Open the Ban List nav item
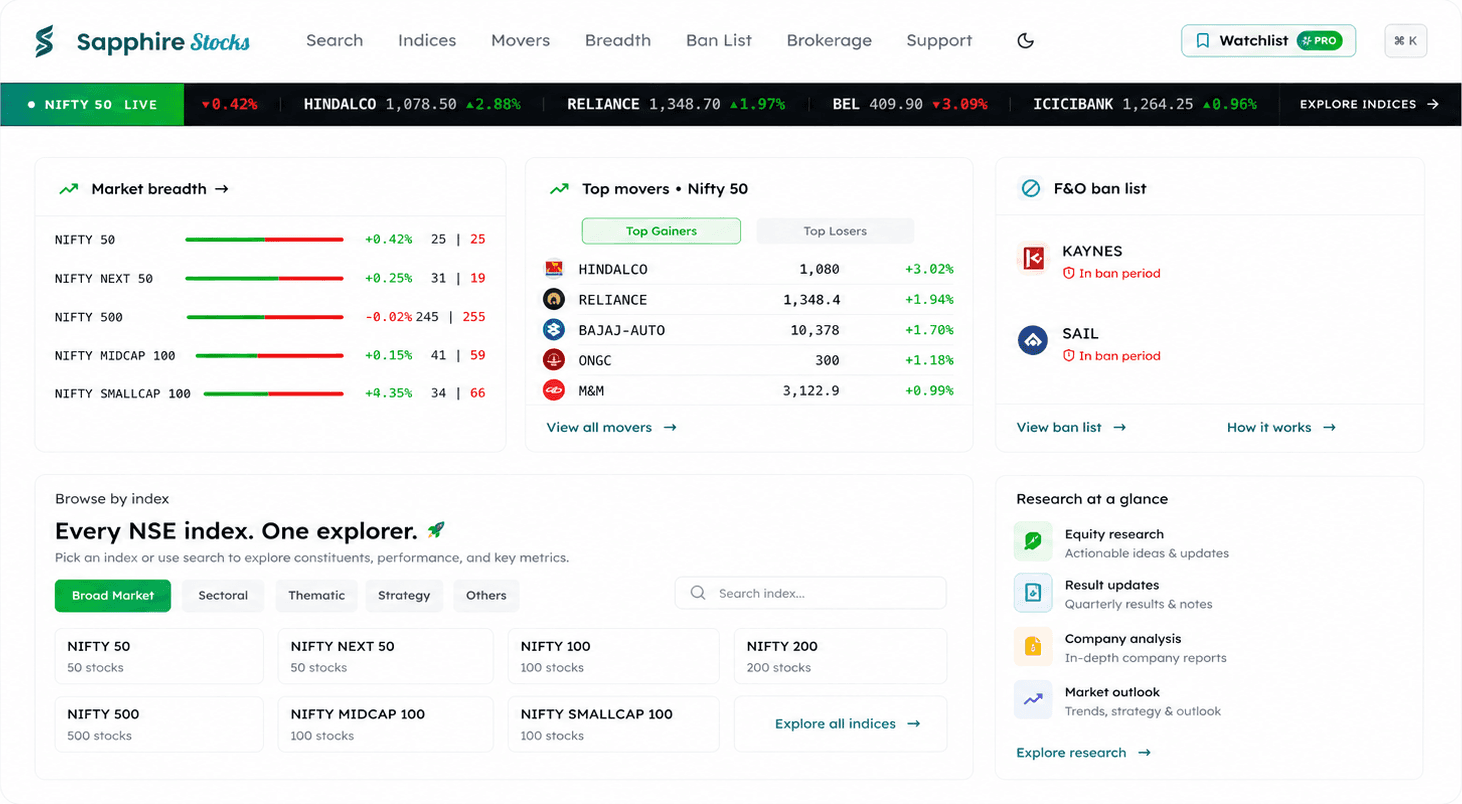 719,41
